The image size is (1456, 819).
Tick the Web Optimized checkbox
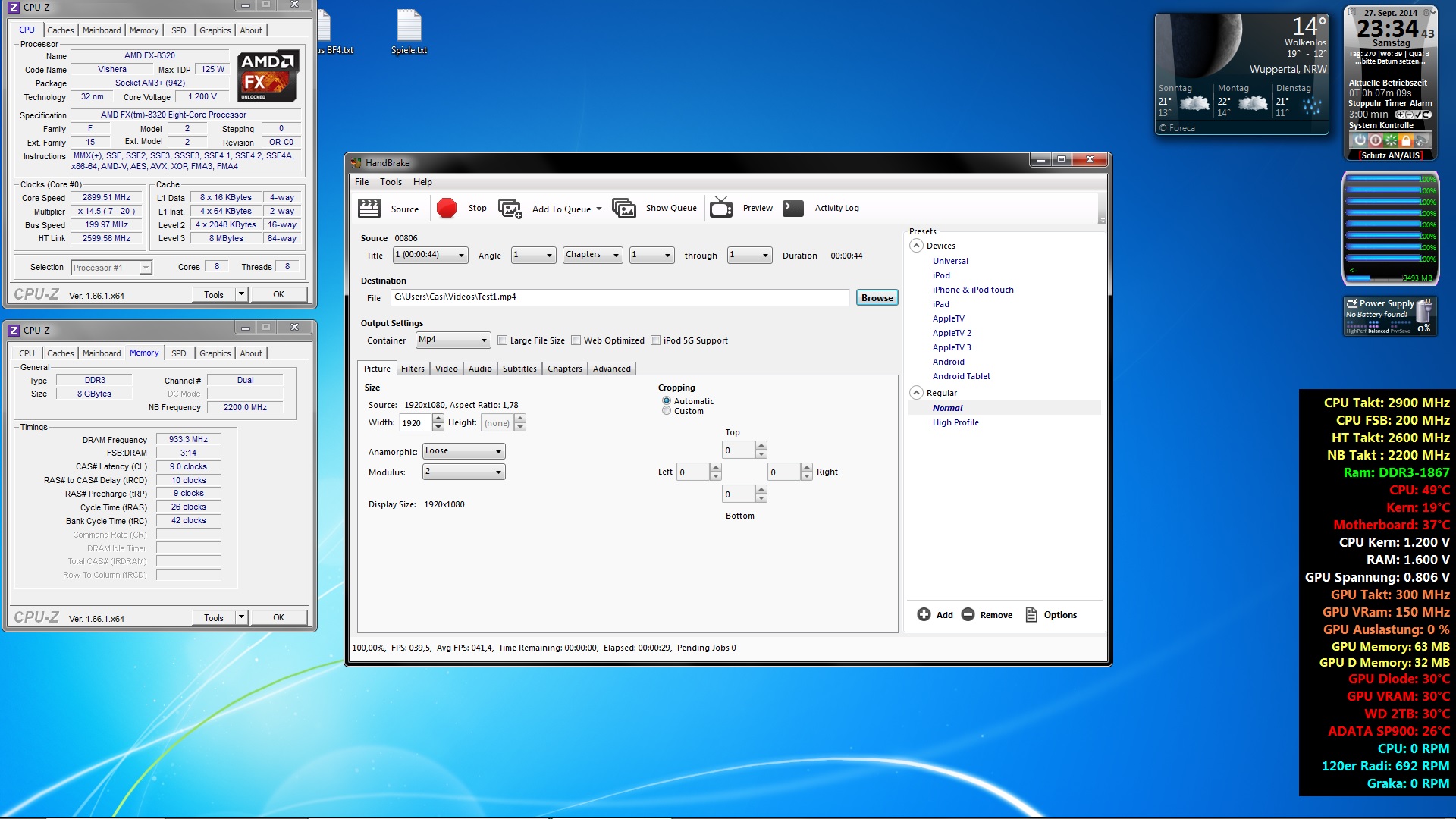tap(576, 340)
